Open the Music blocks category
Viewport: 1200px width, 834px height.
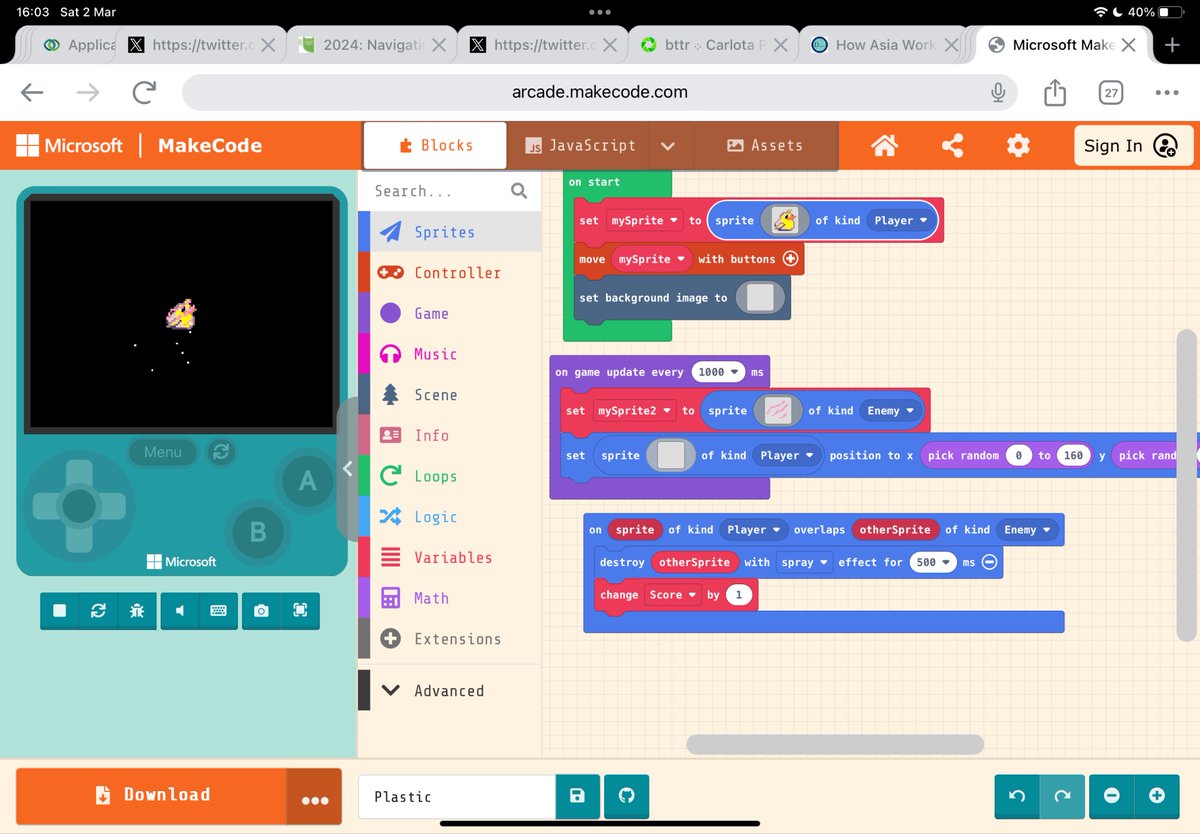(449, 354)
